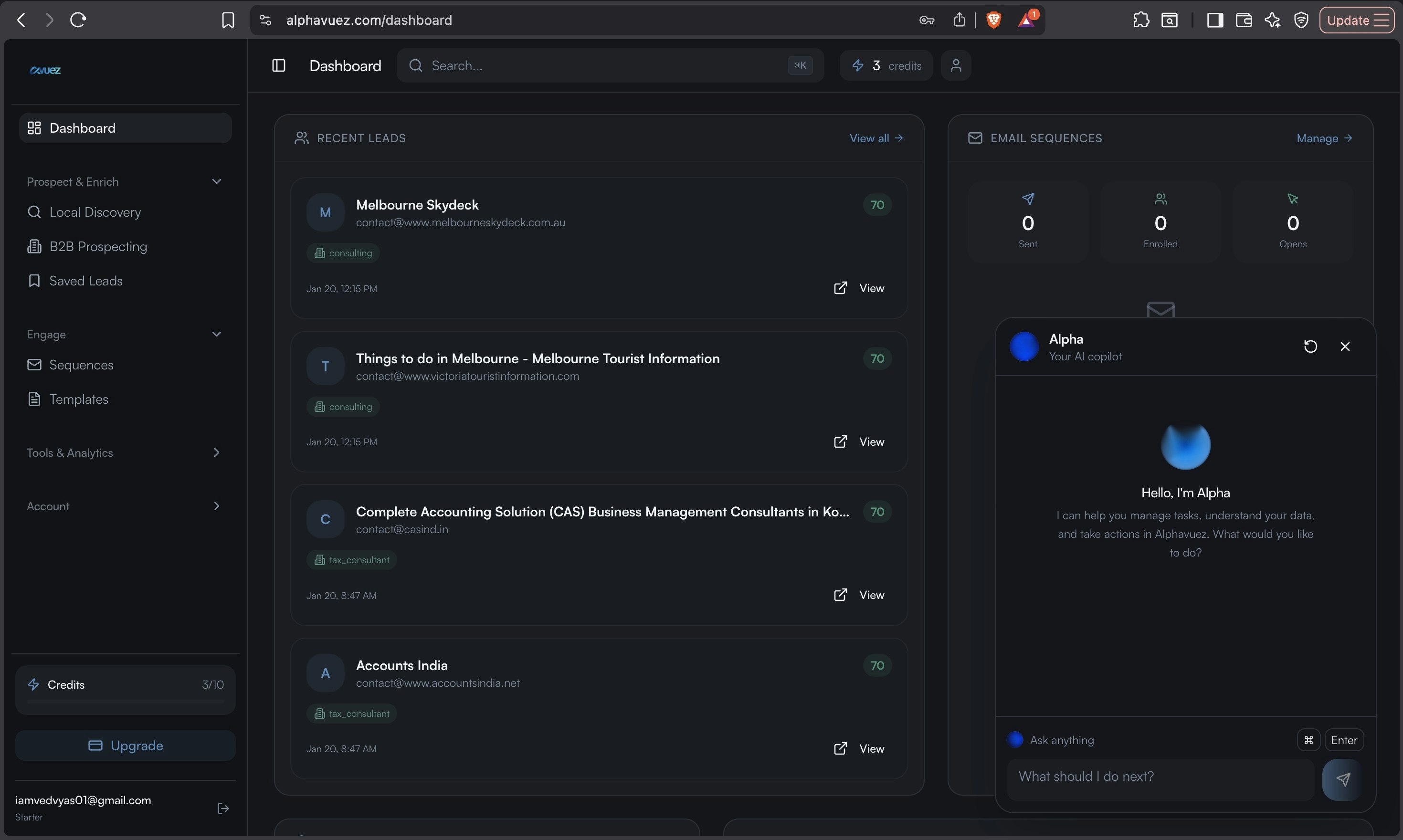Image resolution: width=1403 pixels, height=840 pixels.
Task: Click the Credits progress bar
Action: [125, 702]
